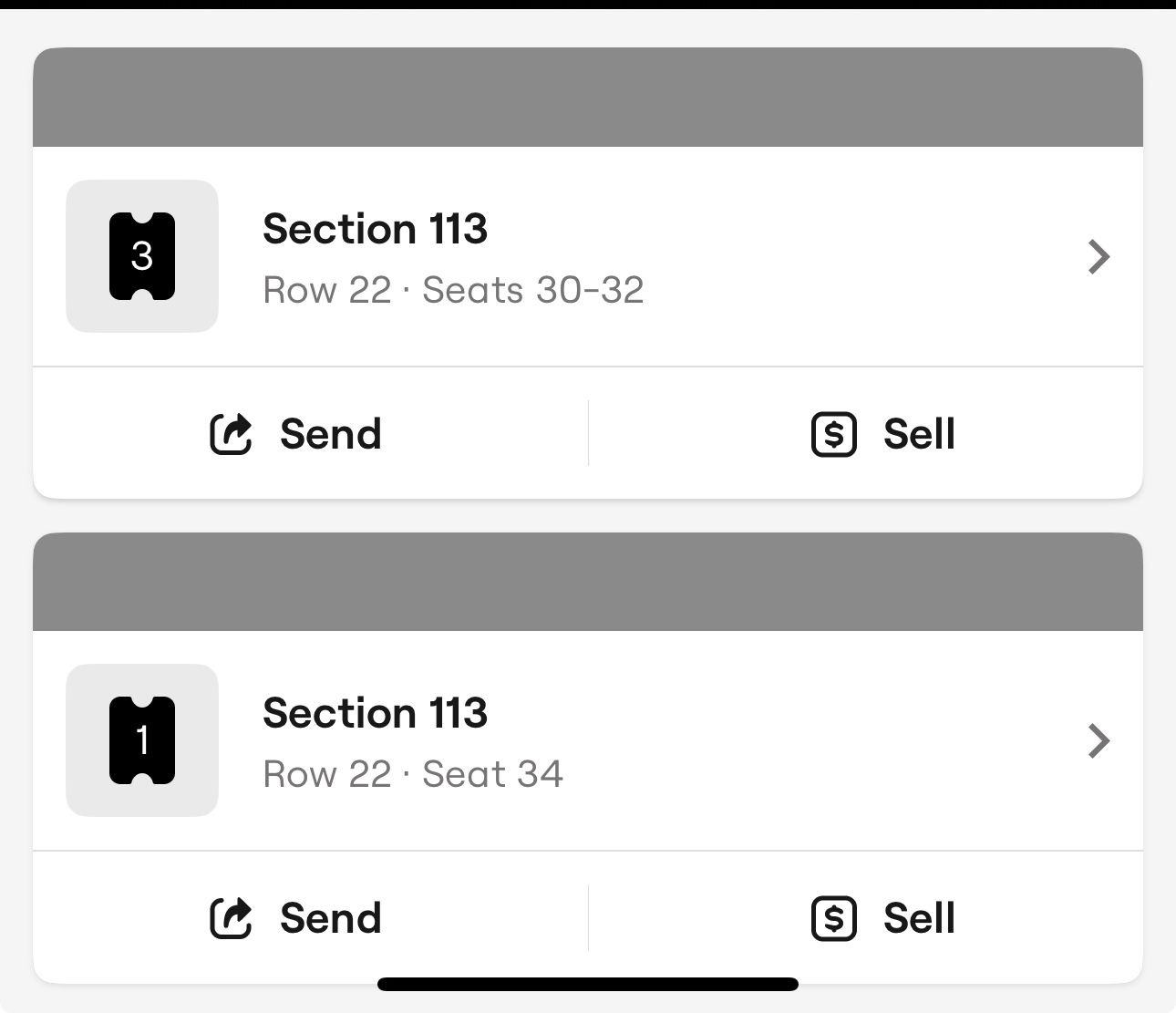The width and height of the screenshot is (1176, 1013).
Task: Open the Section 113 title in second card
Action: (375, 713)
